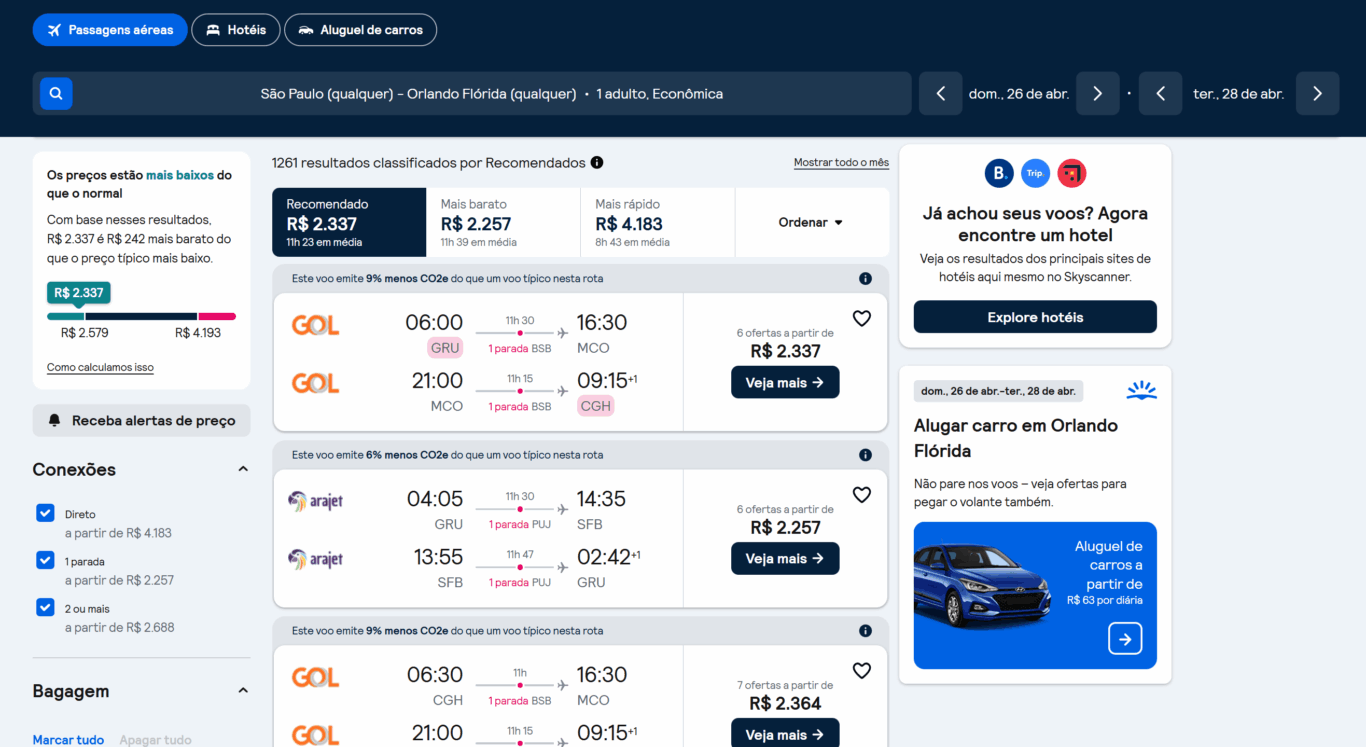Viewport: 1366px width, 747px height.
Task: Open the Mostrar todo o mês link
Action: (841, 161)
